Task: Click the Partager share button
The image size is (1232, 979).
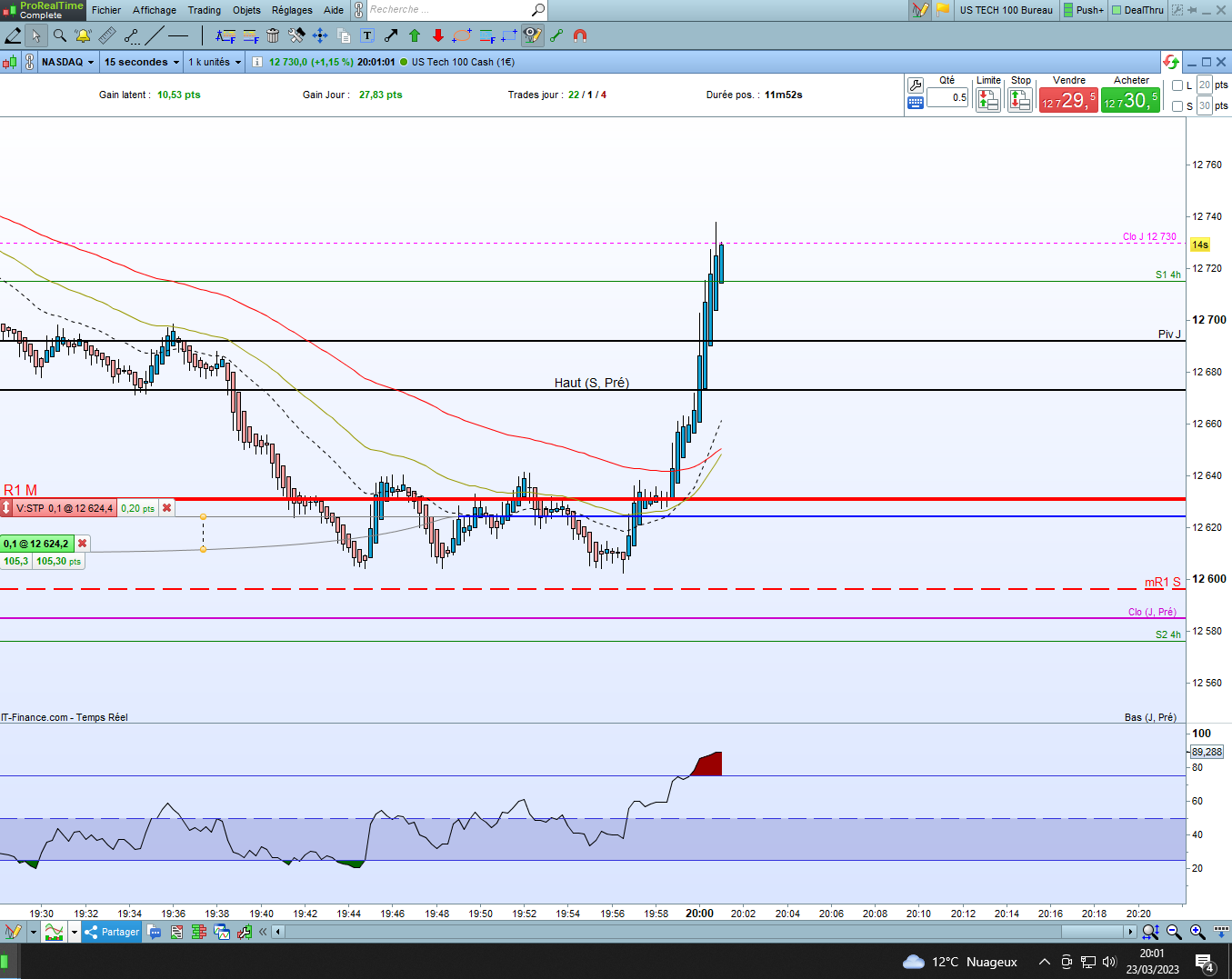Action: click(112, 932)
